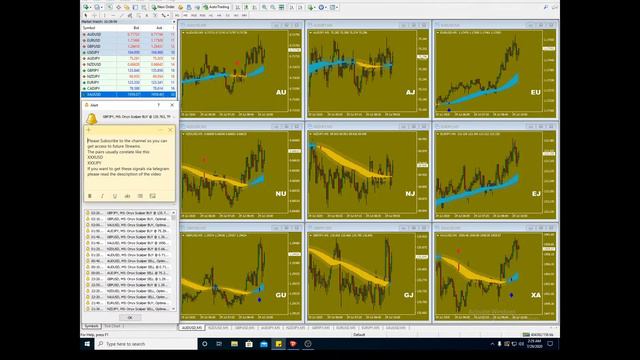Click the Alert dialog help question mark

point(159,105)
